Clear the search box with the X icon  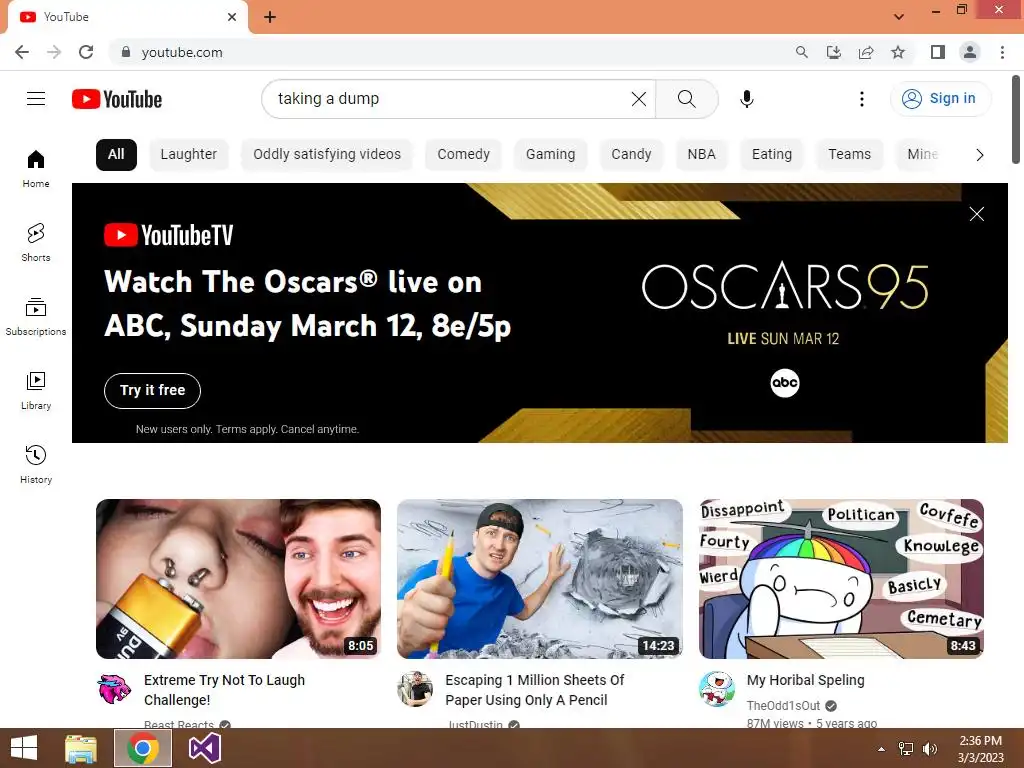[x=639, y=99]
